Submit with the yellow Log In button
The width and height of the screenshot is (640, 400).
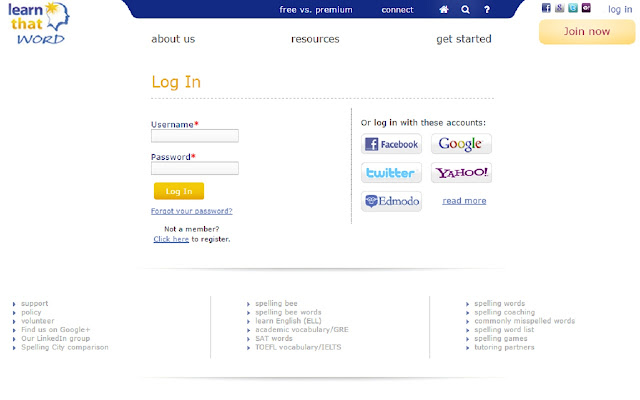pyautogui.click(x=179, y=191)
